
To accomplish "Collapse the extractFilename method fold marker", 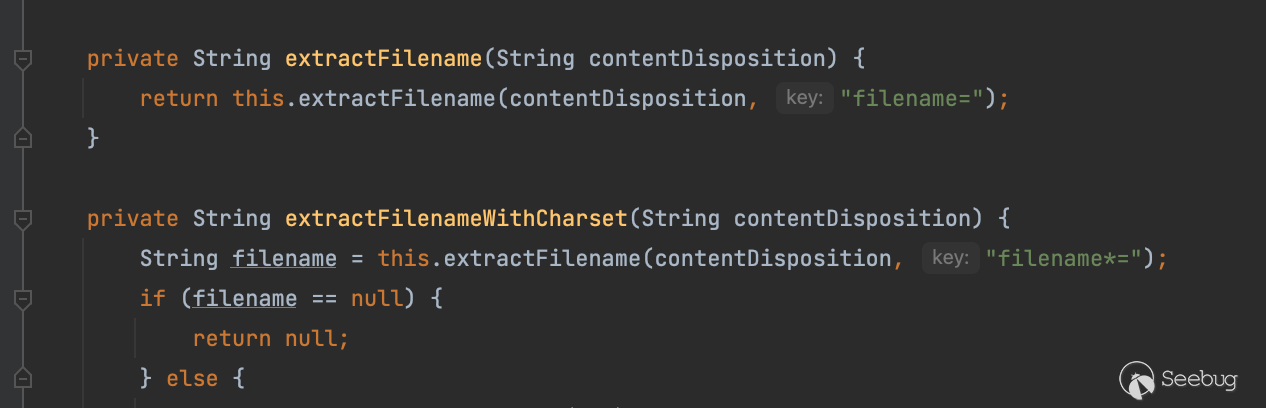I will (x=22, y=59).
